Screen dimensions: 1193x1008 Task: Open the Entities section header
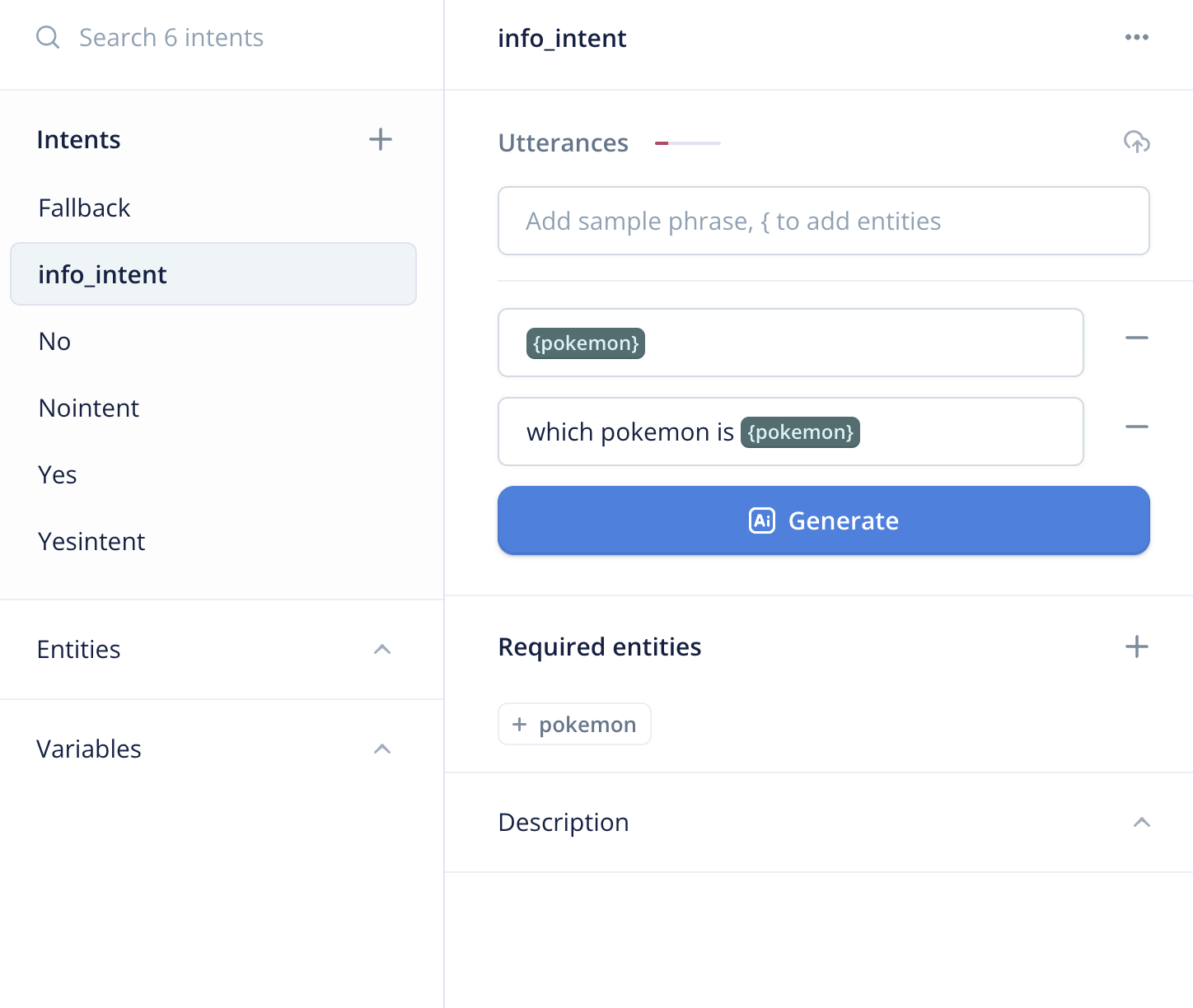click(x=222, y=650)
